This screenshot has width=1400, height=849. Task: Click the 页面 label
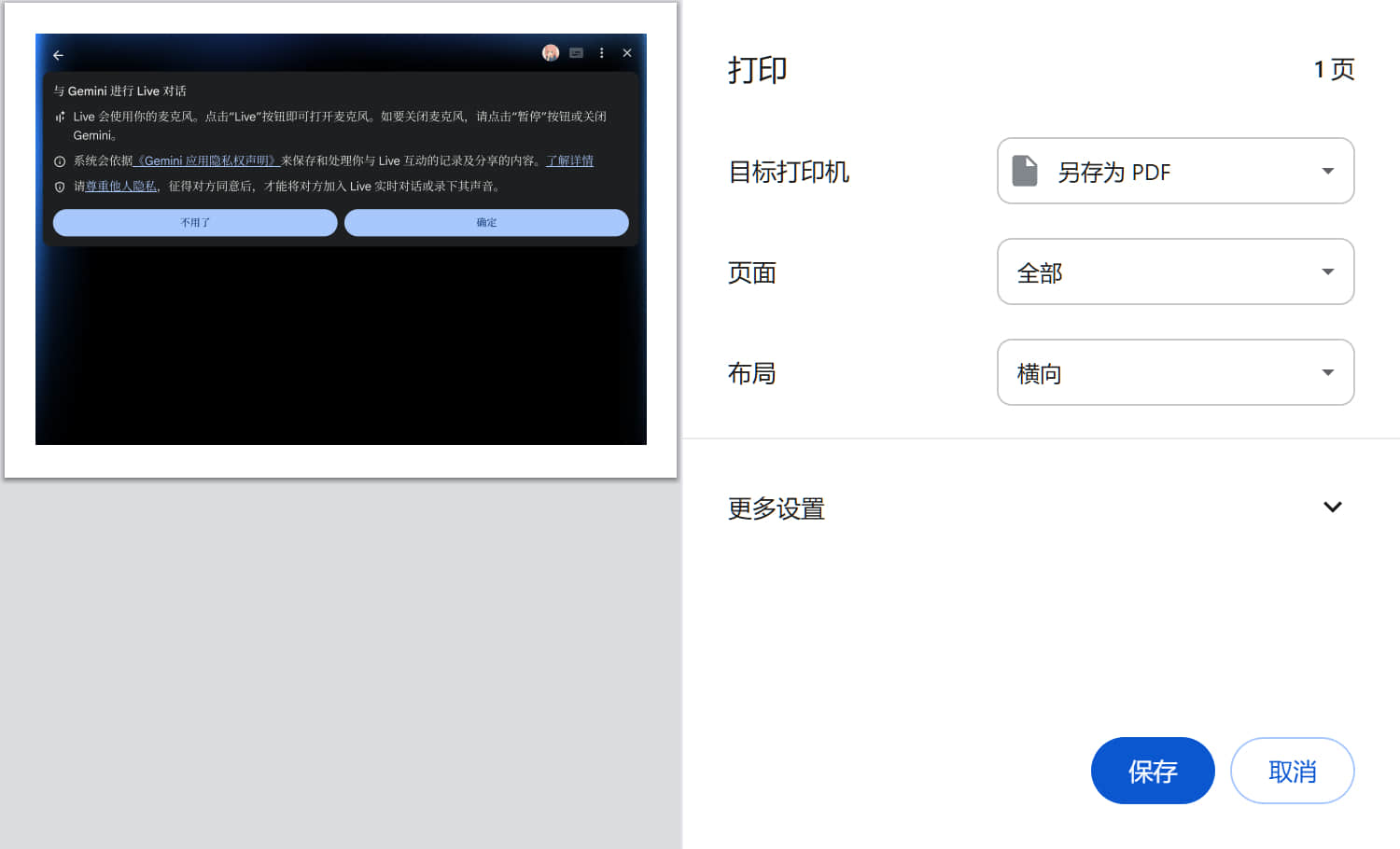751,272
